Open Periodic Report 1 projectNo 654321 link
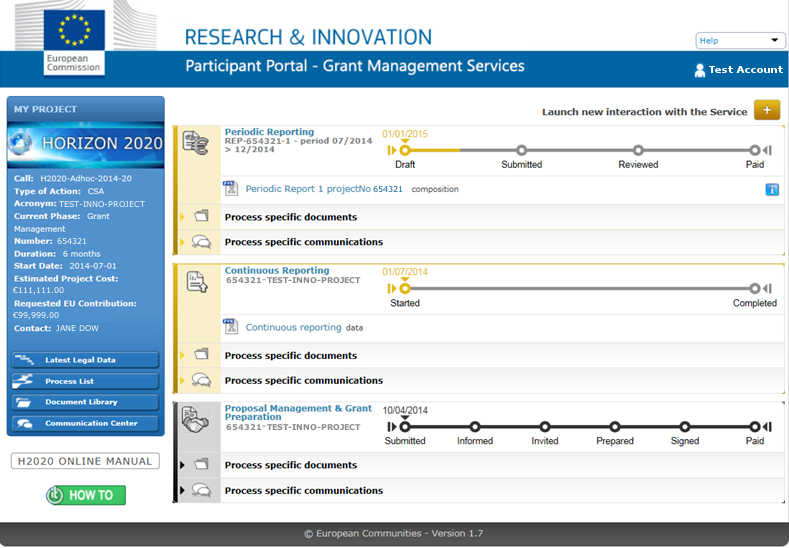 click(x=324, y=189)
